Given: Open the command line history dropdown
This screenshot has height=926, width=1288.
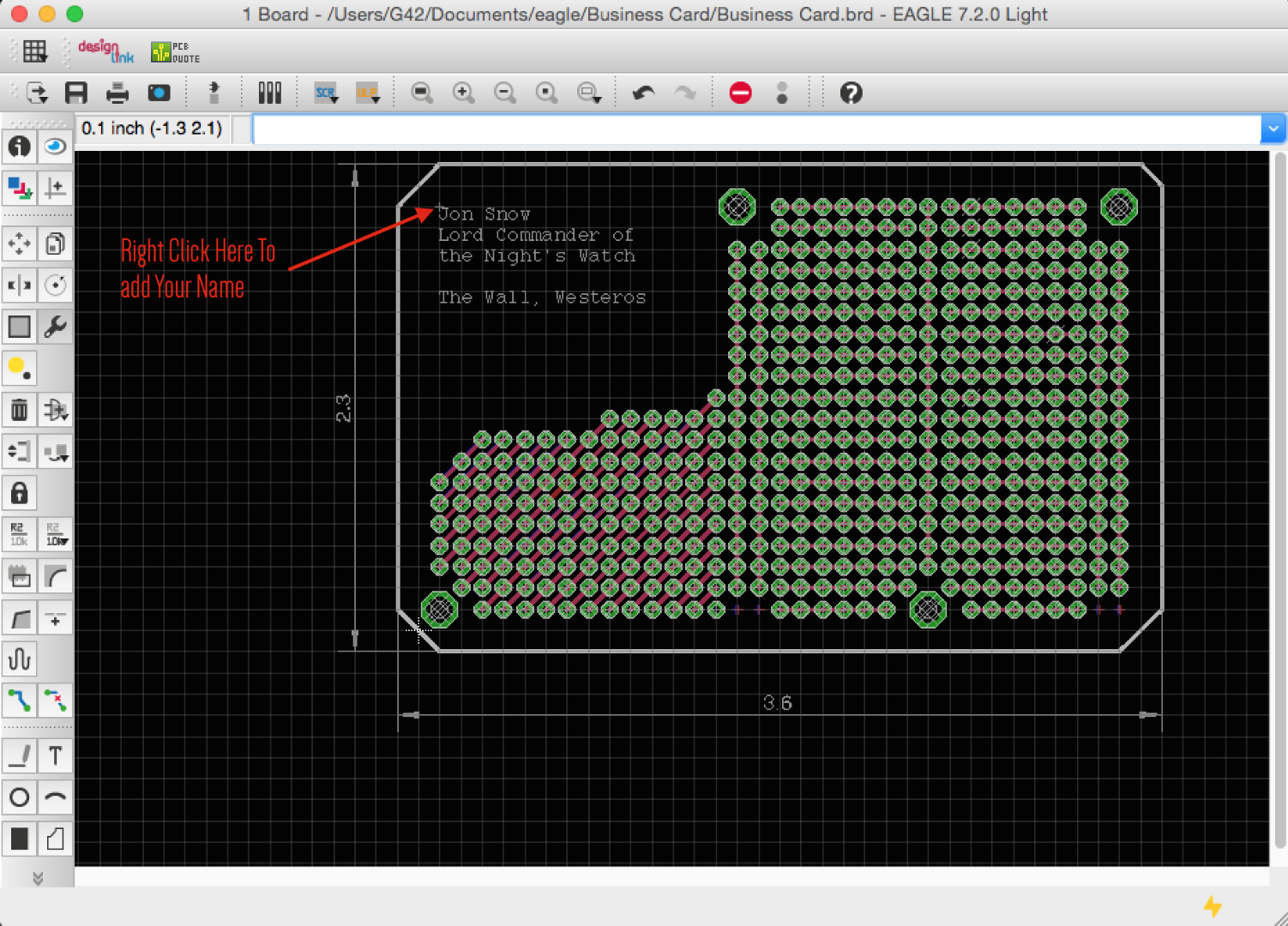Looking at the screenshot, I should pos(1273,128).
